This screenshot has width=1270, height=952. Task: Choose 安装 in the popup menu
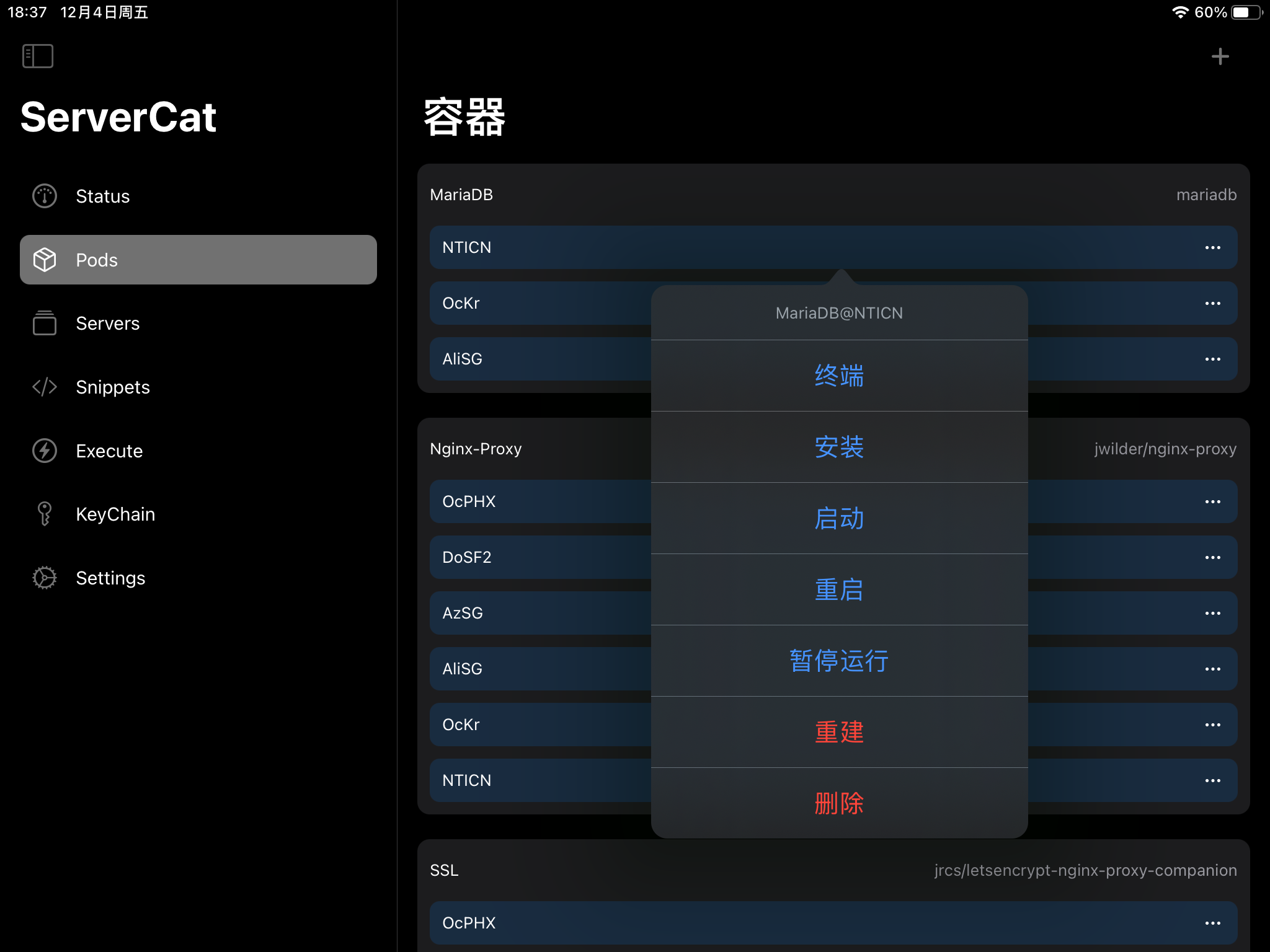(x=839, y=447)
